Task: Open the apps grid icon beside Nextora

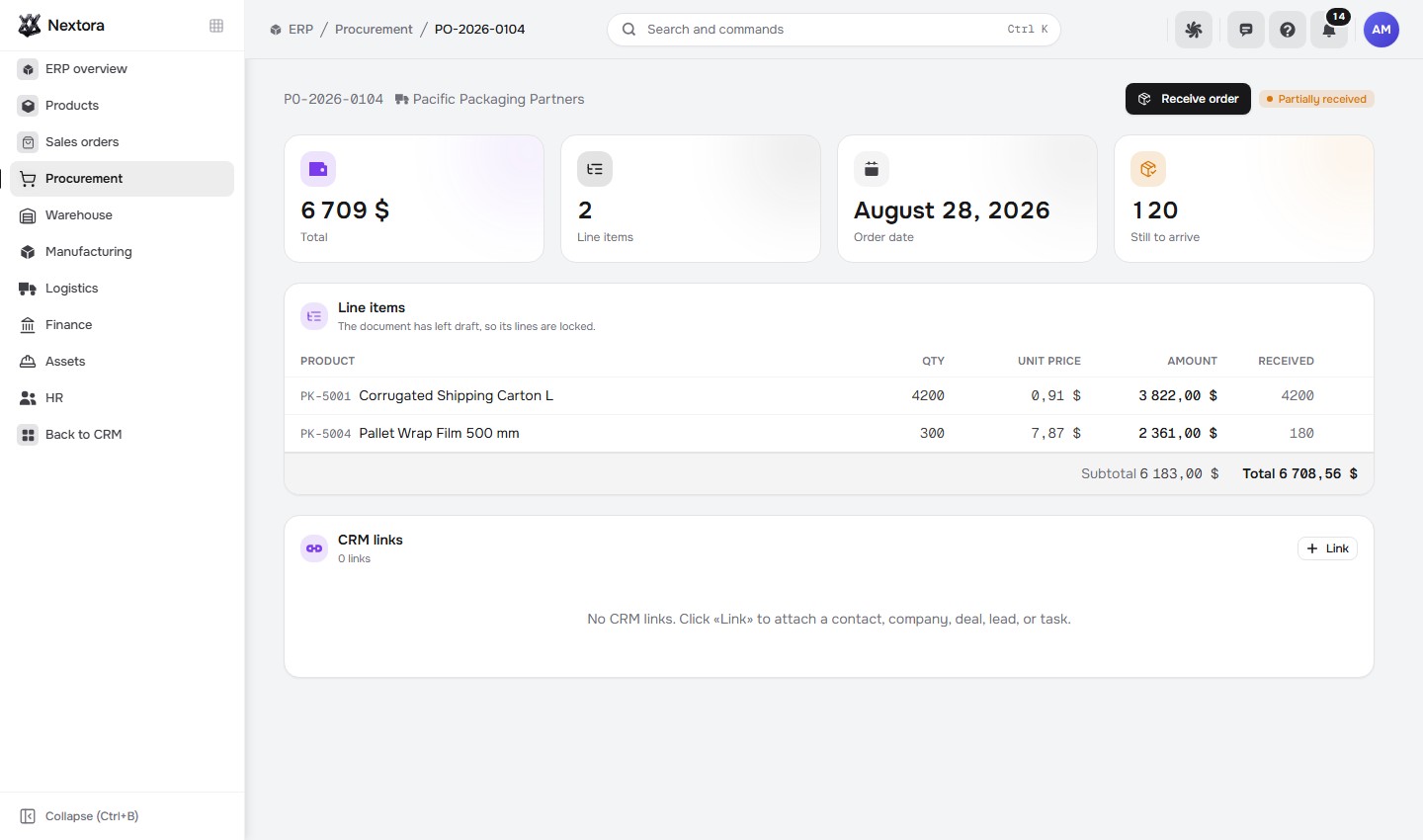Action: (x=216, y=26)
